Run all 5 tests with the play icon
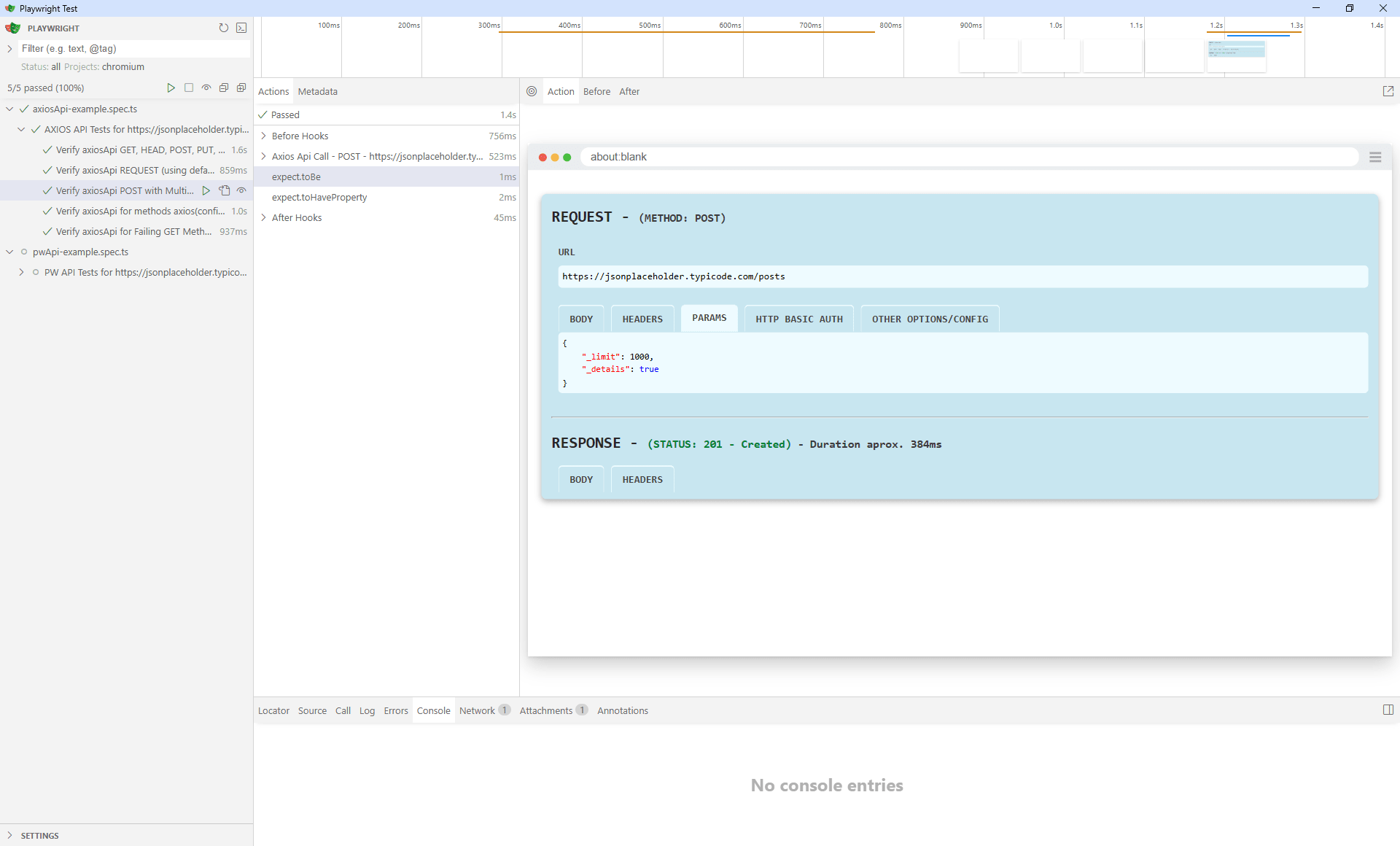1400x846 pixels. pyautogui.click(x=171, y=88)
